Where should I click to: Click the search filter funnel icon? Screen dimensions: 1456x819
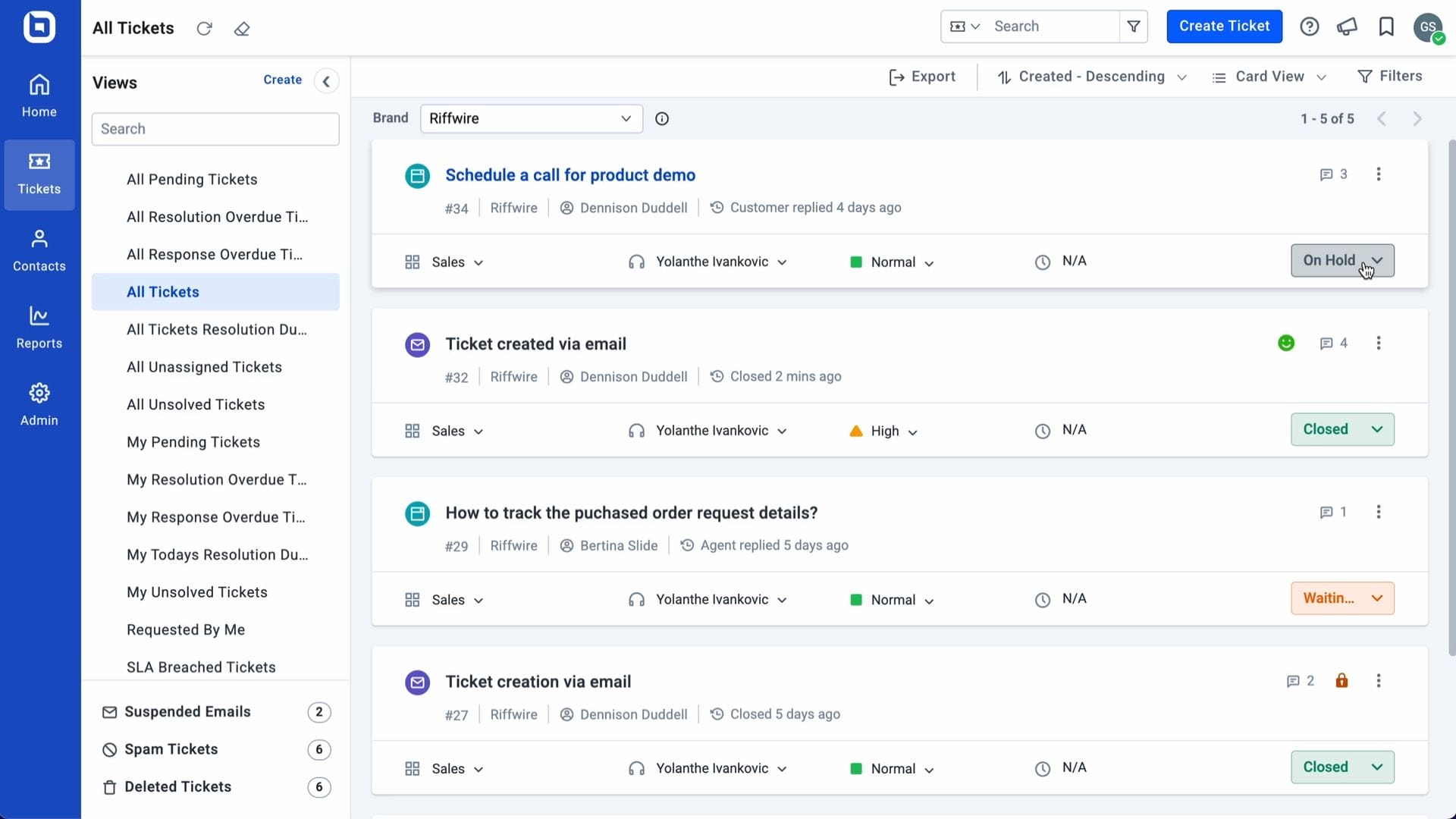[1134, 27]
